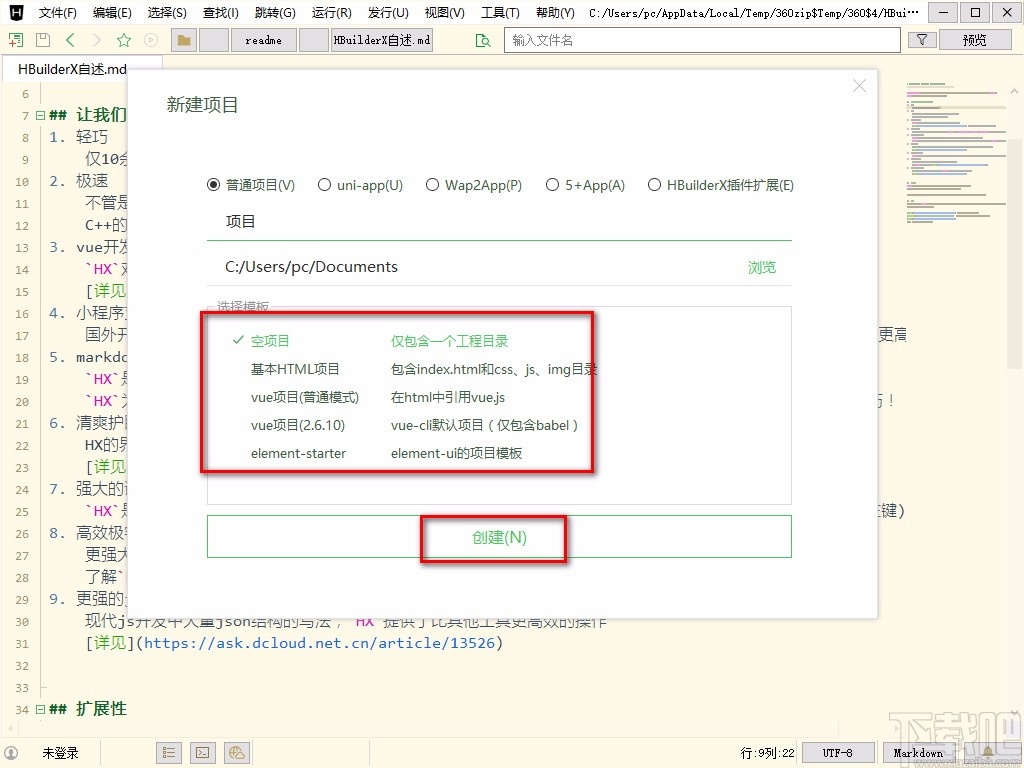Click the 预览 preview button
Viewport: 1024px width, 768px height.
974,40
